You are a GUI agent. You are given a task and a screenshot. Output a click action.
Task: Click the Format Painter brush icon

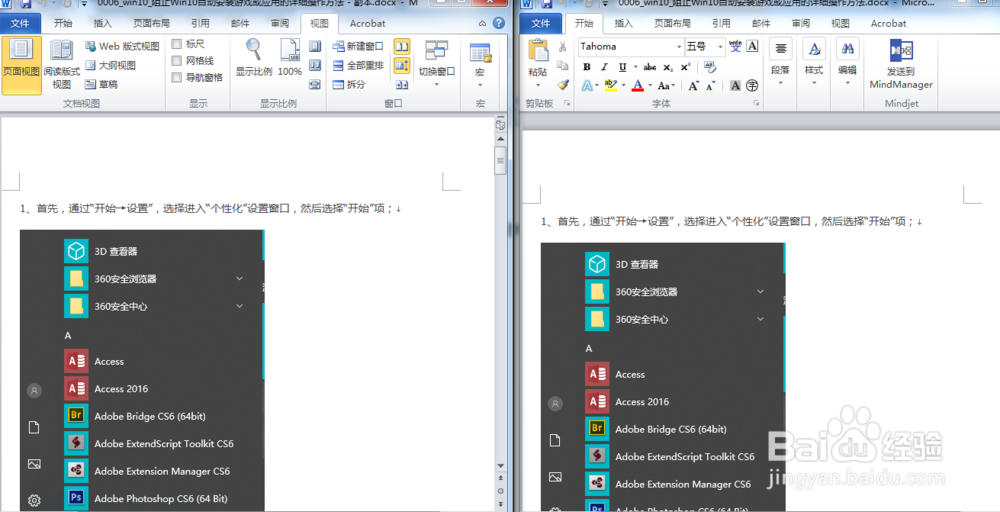click(x=562, y=84)
